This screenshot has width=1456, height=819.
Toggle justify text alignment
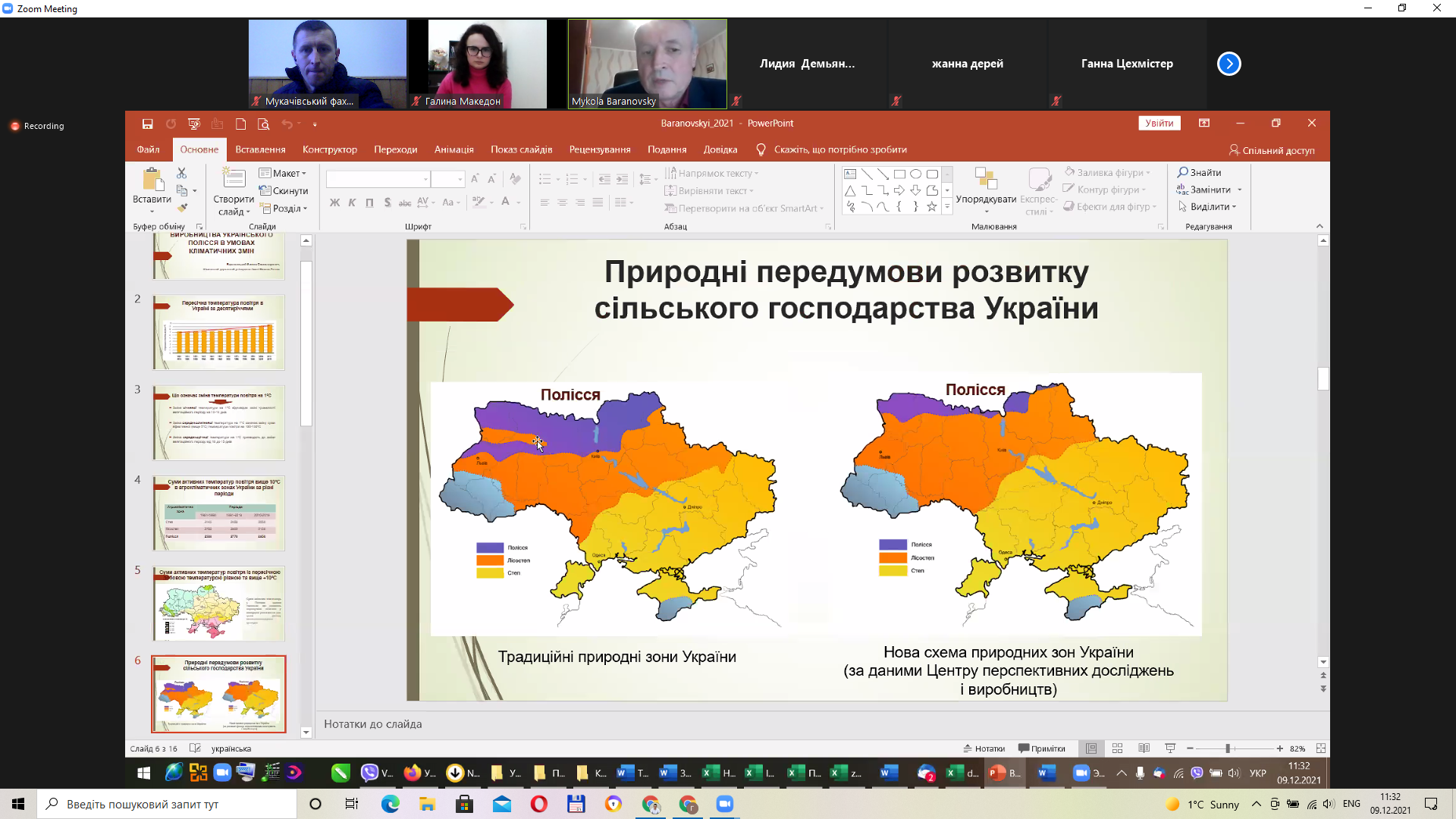tap(598, 202)
